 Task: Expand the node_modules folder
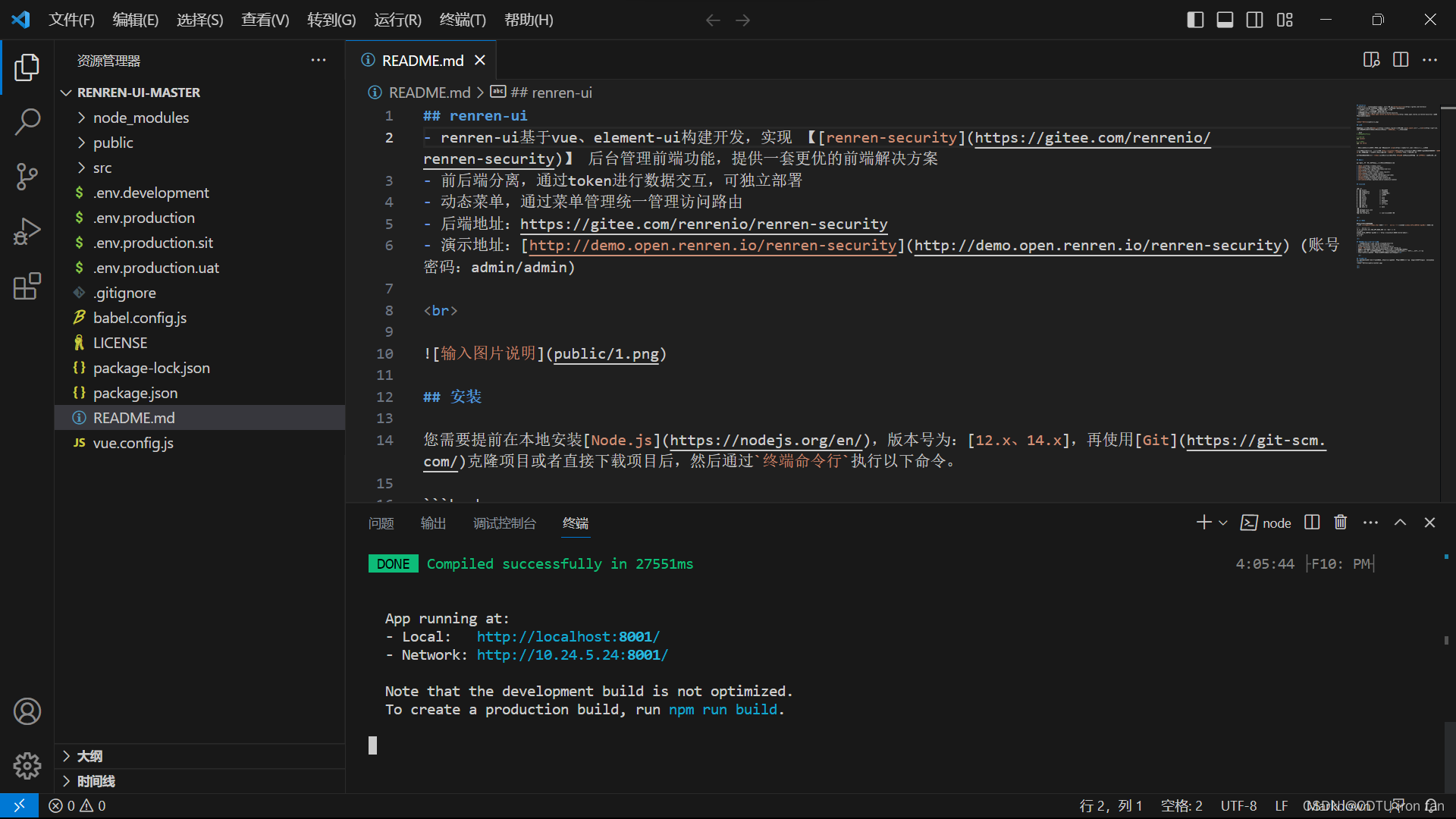[141, 118]
